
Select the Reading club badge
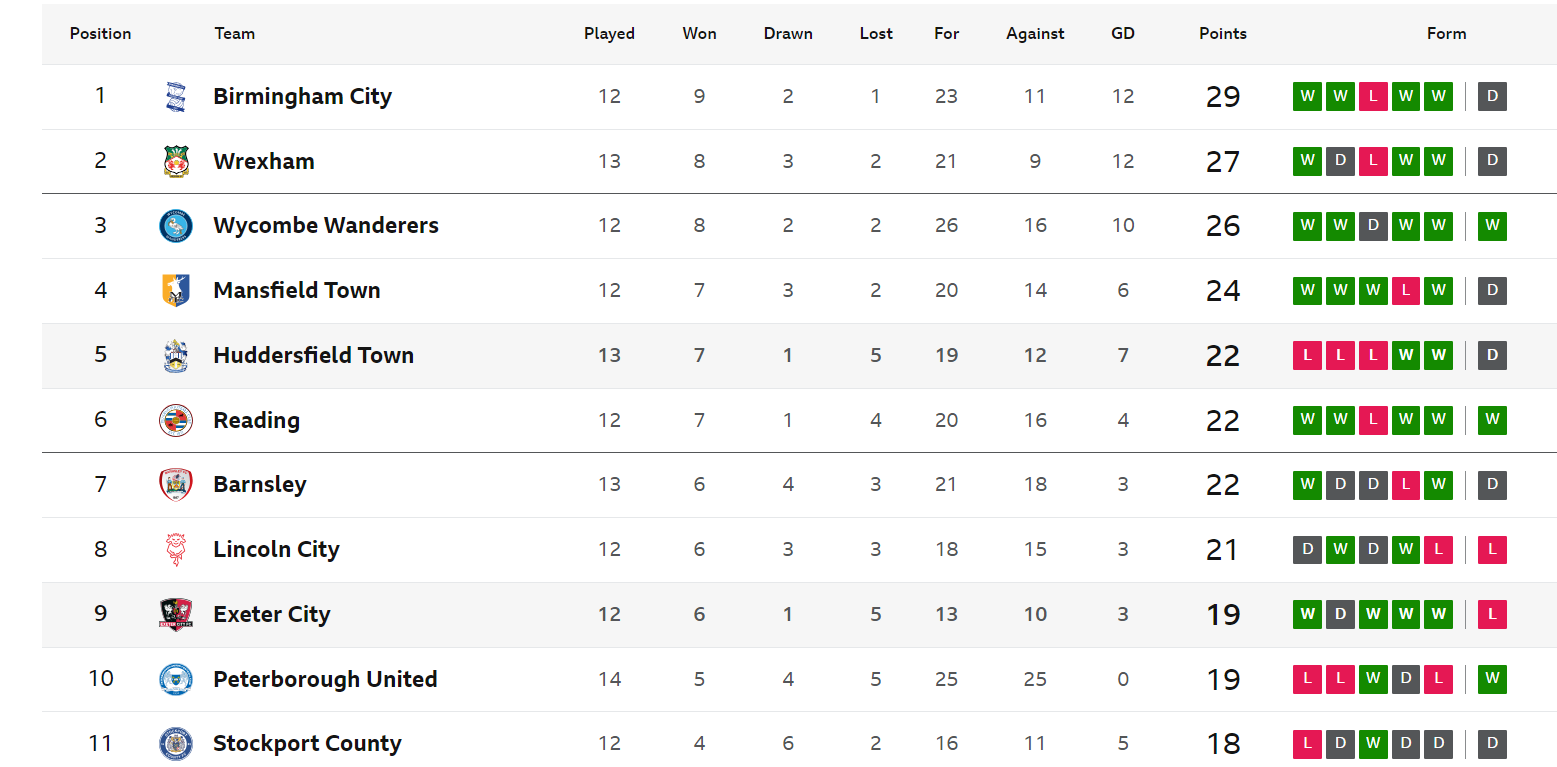click(x=176, y=420)
